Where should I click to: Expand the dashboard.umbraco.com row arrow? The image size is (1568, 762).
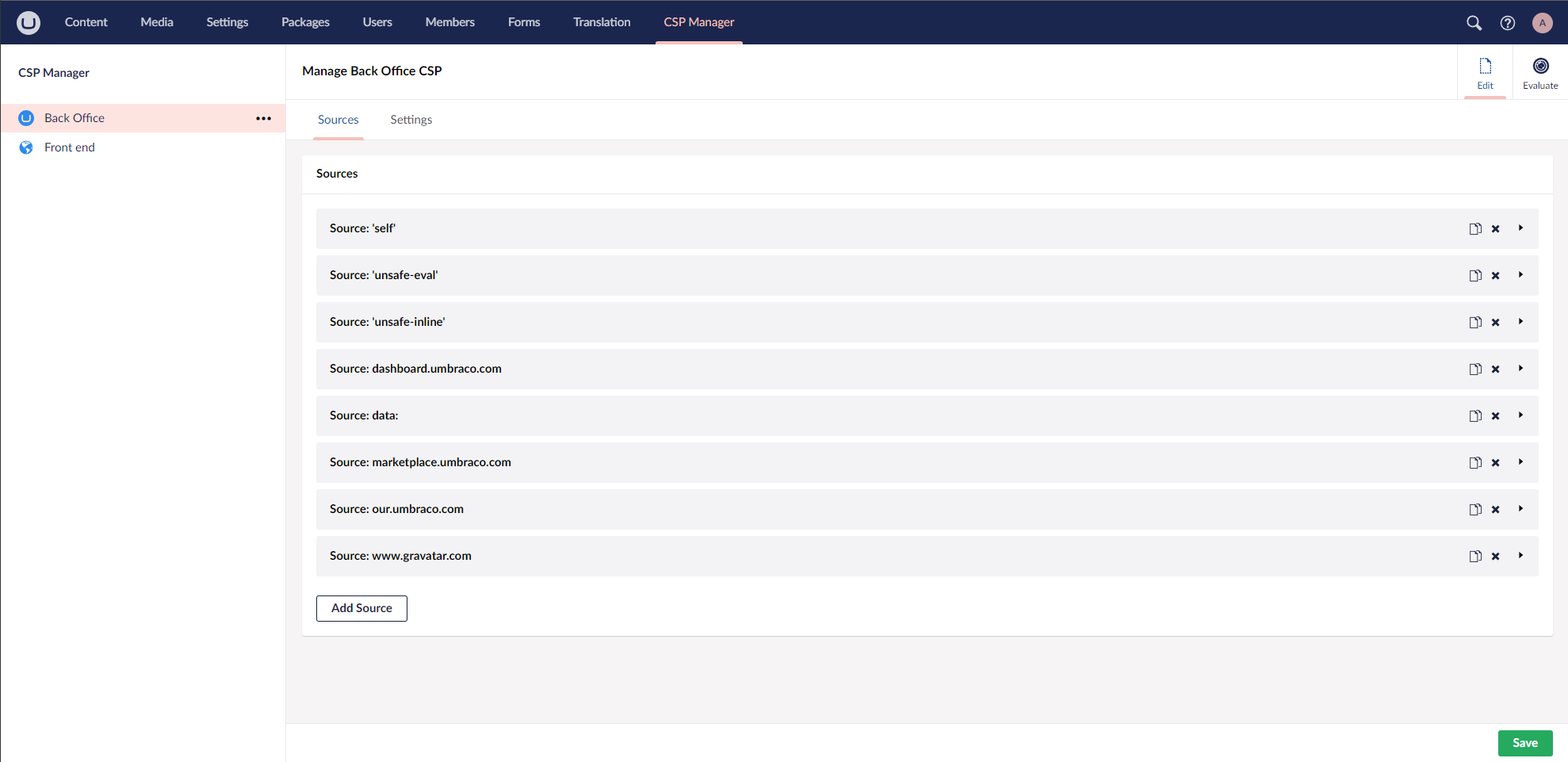[x=1520, y=369]
